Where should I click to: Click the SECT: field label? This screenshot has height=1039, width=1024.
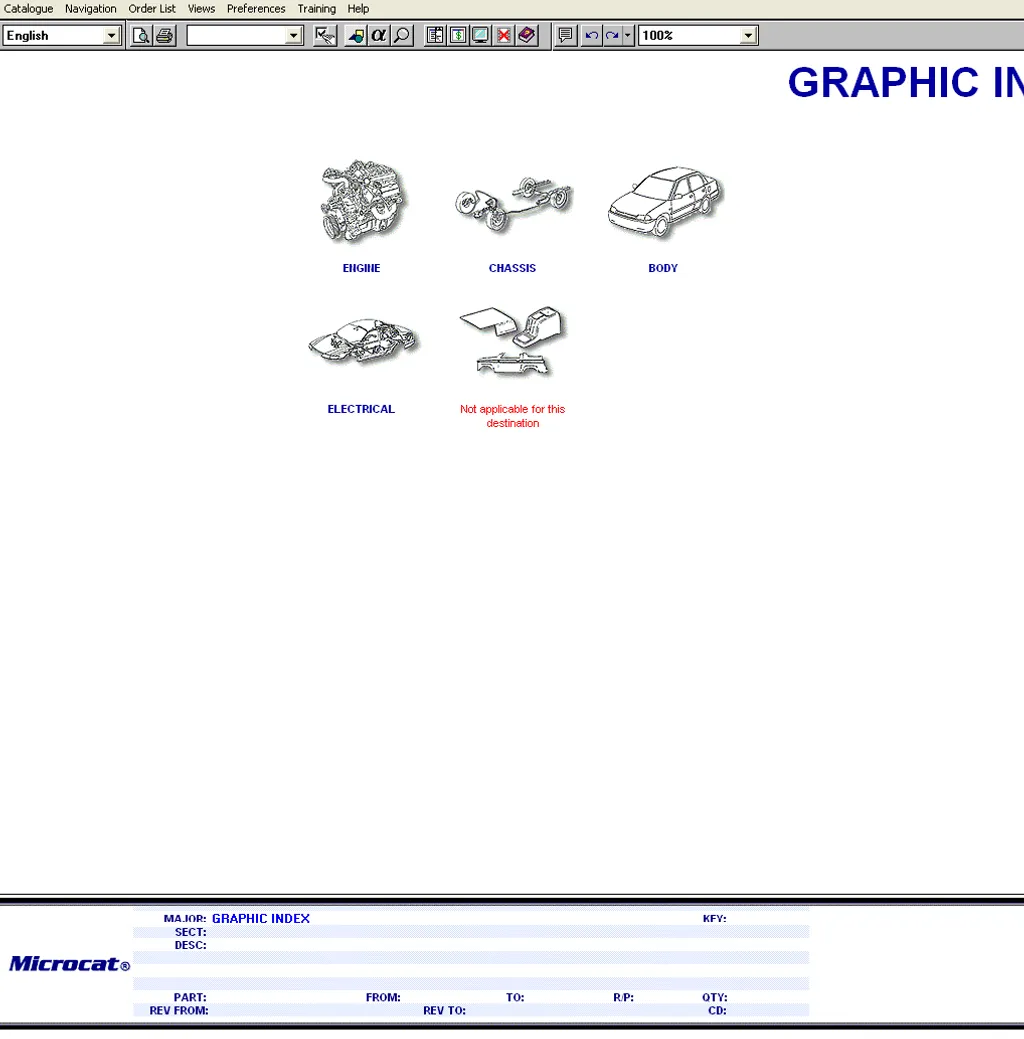[190, 932]
